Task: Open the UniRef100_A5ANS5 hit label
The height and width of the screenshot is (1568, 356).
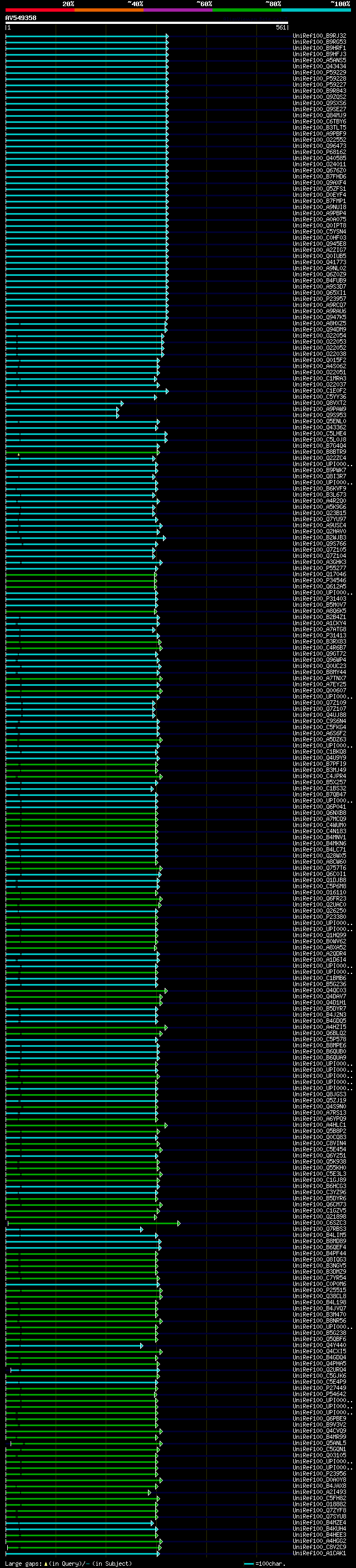Action: [x=319, y=60]
